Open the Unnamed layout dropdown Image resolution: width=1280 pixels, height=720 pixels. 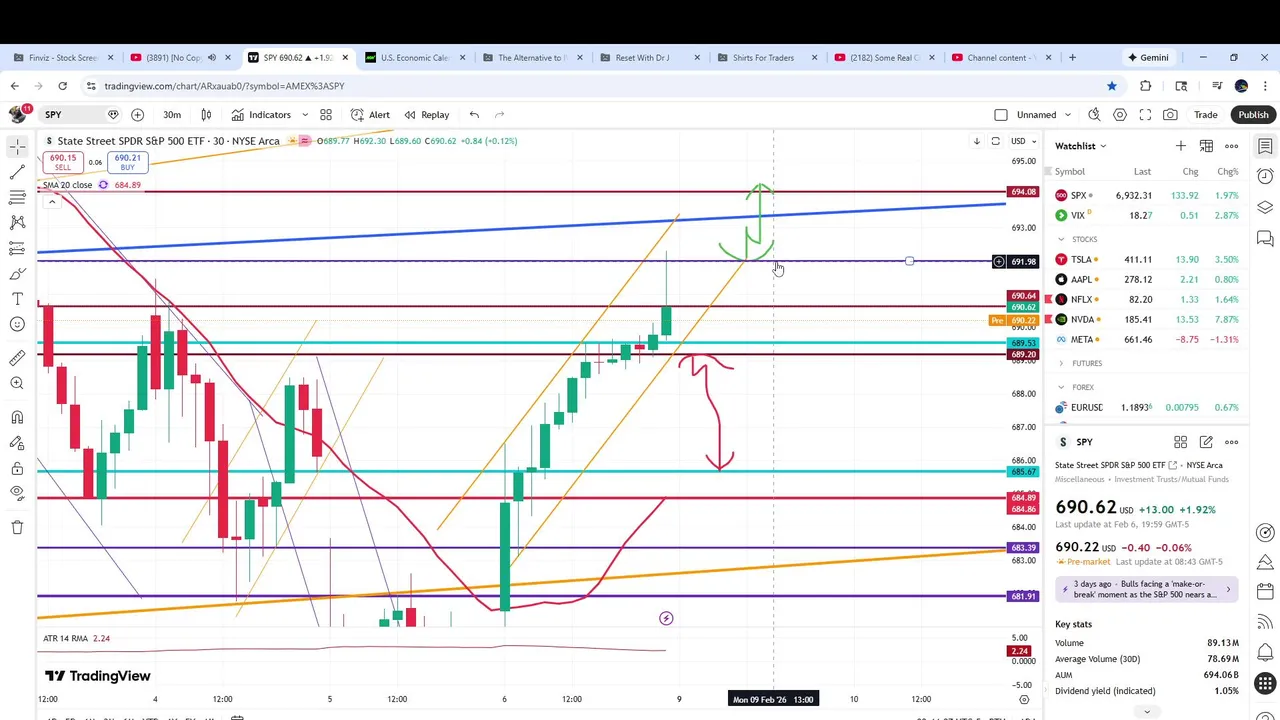point(1044,115)
